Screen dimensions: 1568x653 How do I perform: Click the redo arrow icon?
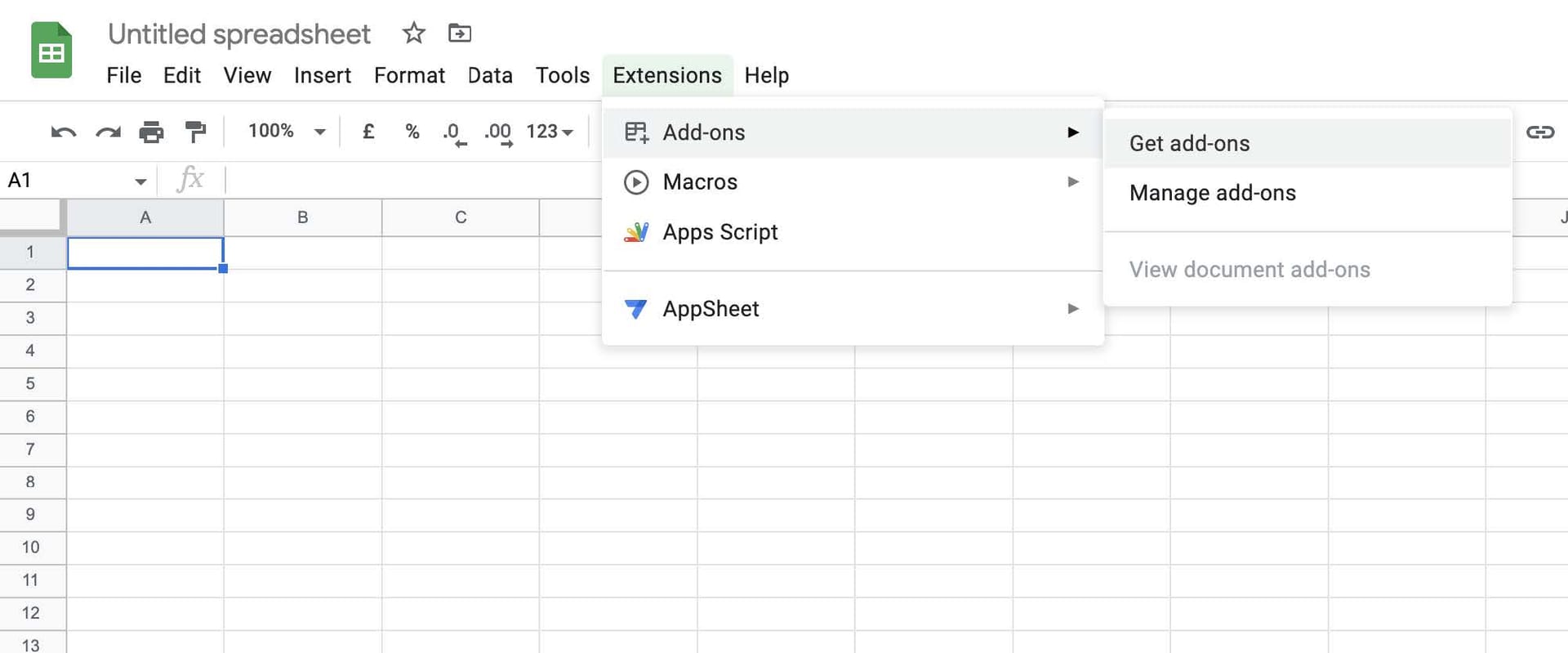tap(108, 132)
